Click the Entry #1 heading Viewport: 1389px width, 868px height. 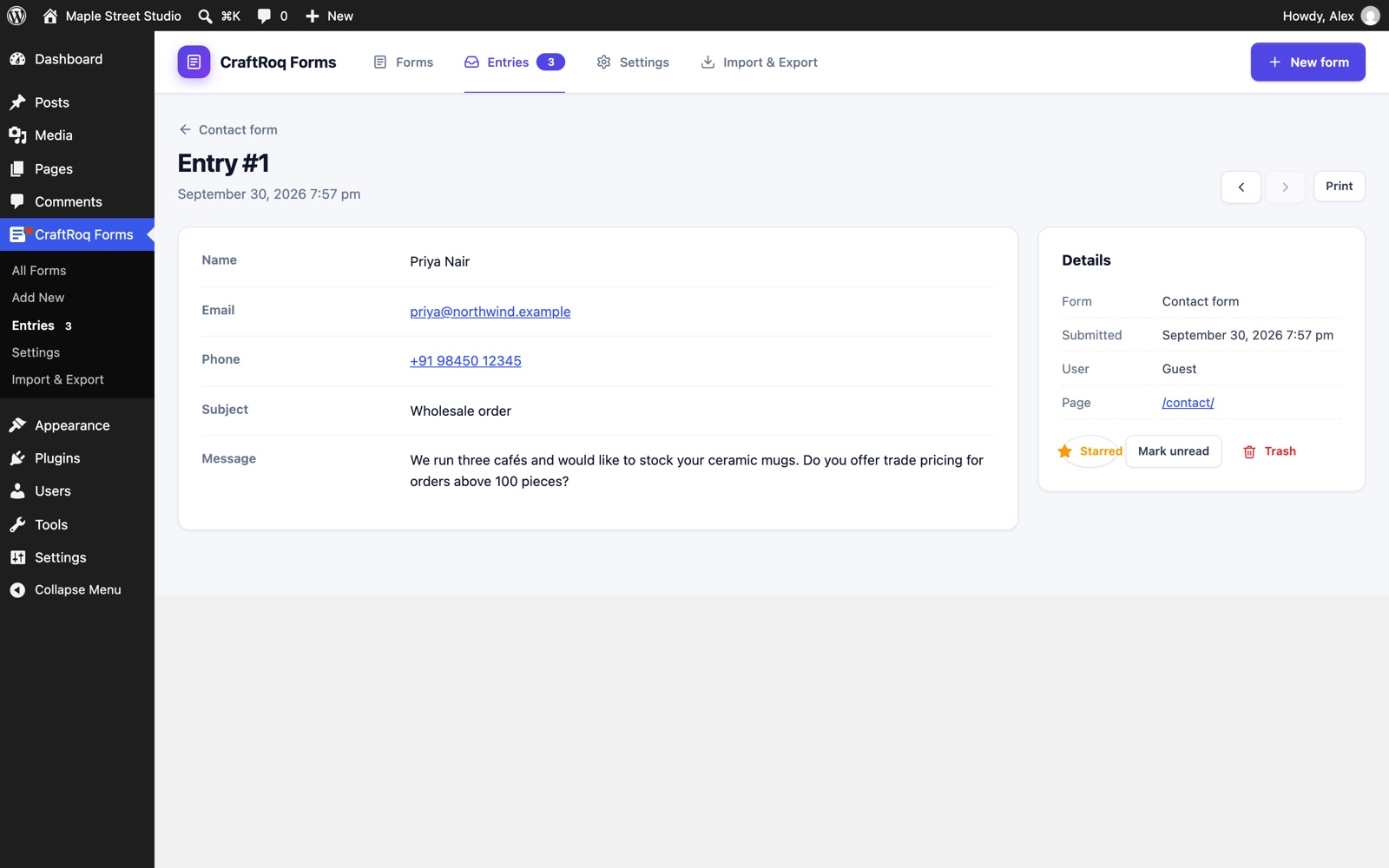point(223,163)
